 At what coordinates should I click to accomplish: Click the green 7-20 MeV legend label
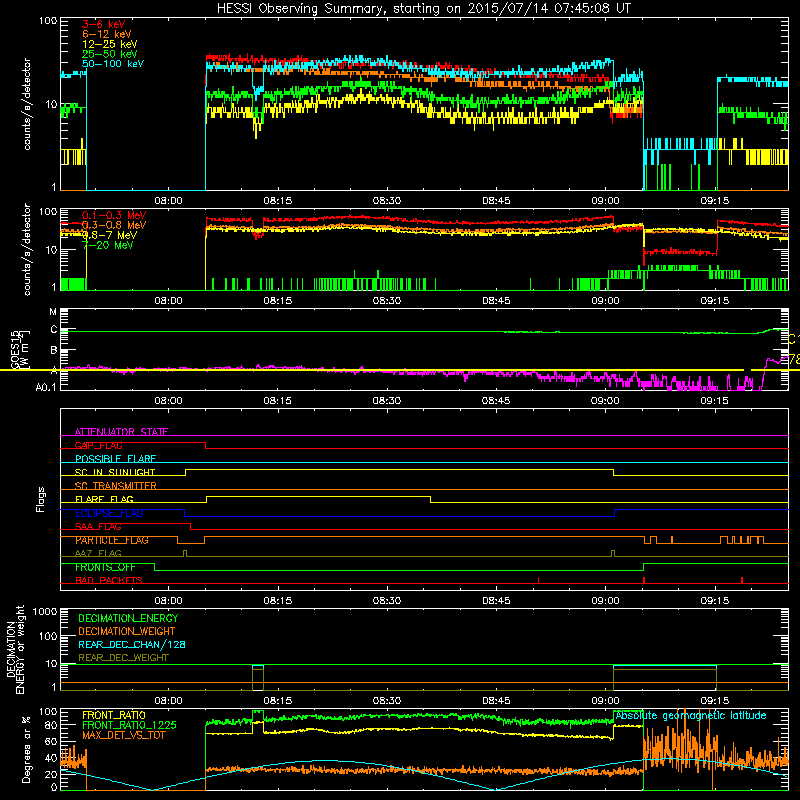[x=108, y=245]
